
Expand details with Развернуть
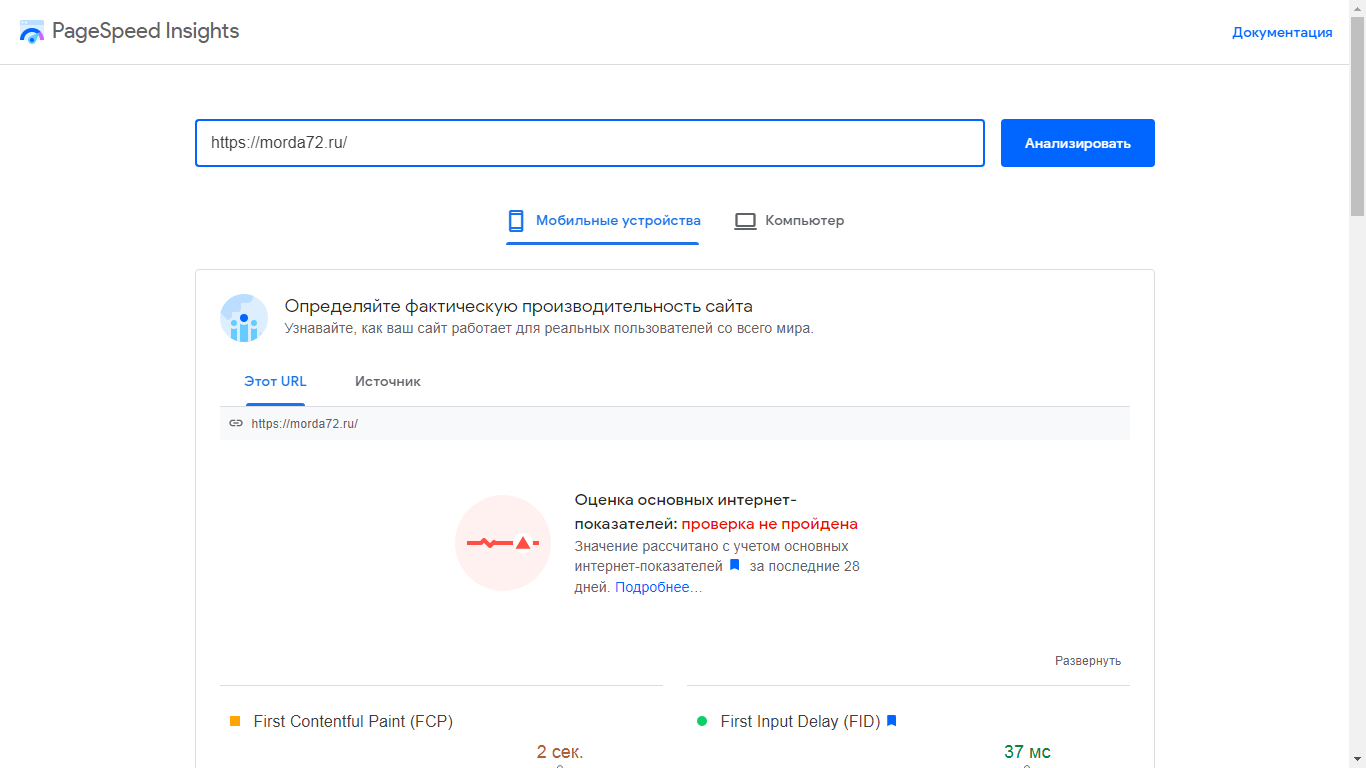(1088, 661)
